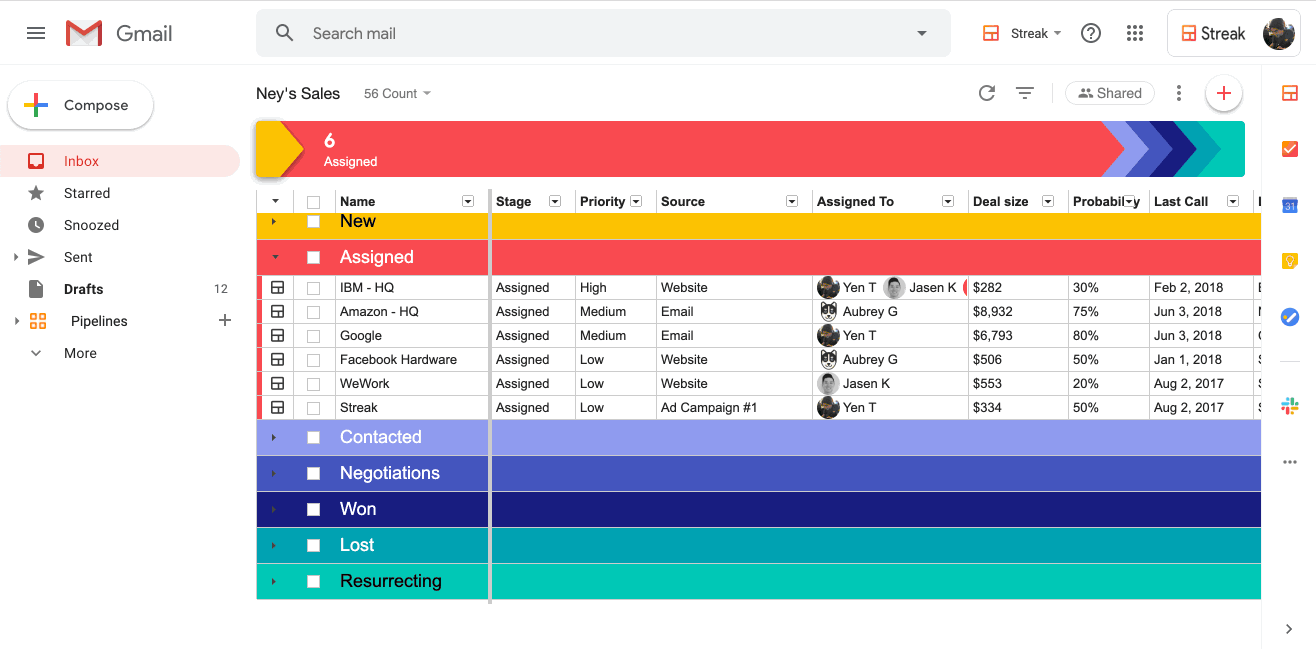
Task: Open the Name column dropdown arrow
Action: [467, 201]
